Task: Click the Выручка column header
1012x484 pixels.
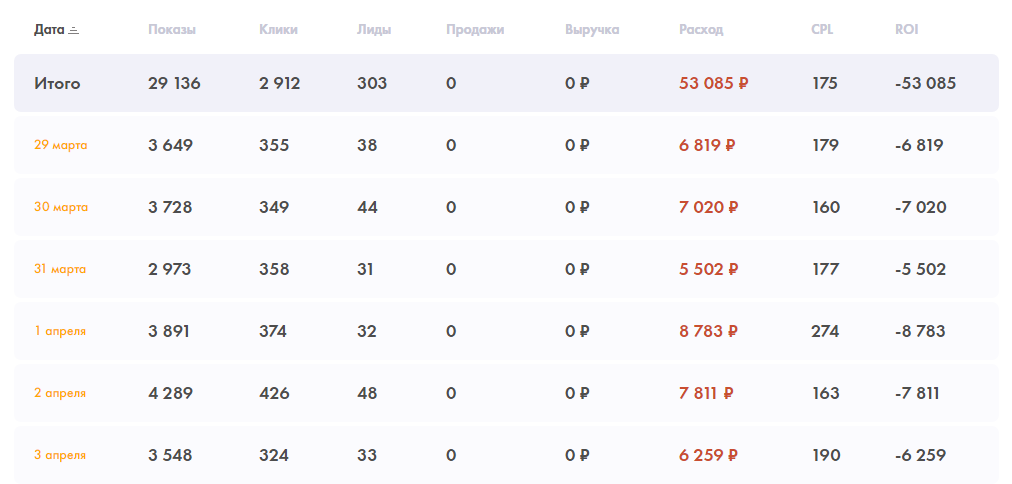Action: pos(592,30)
